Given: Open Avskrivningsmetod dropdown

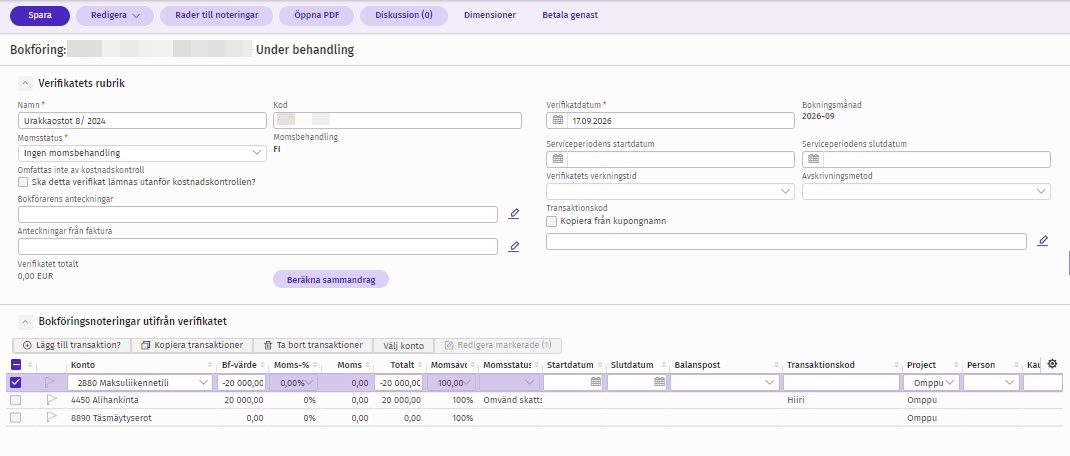Looking at the screenshot, I should click(x=926, y=192).
